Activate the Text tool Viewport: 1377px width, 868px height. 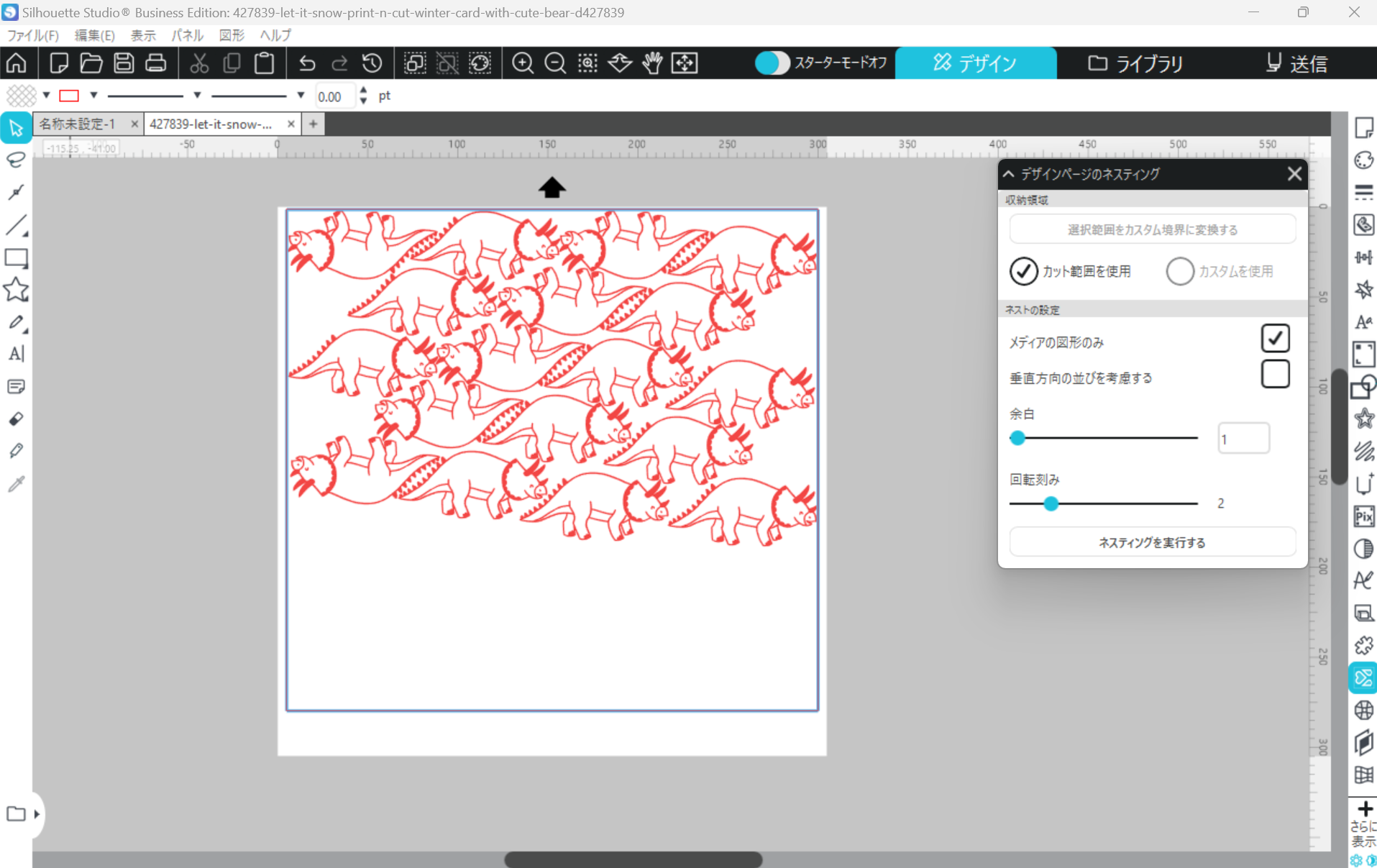(16, 354)
